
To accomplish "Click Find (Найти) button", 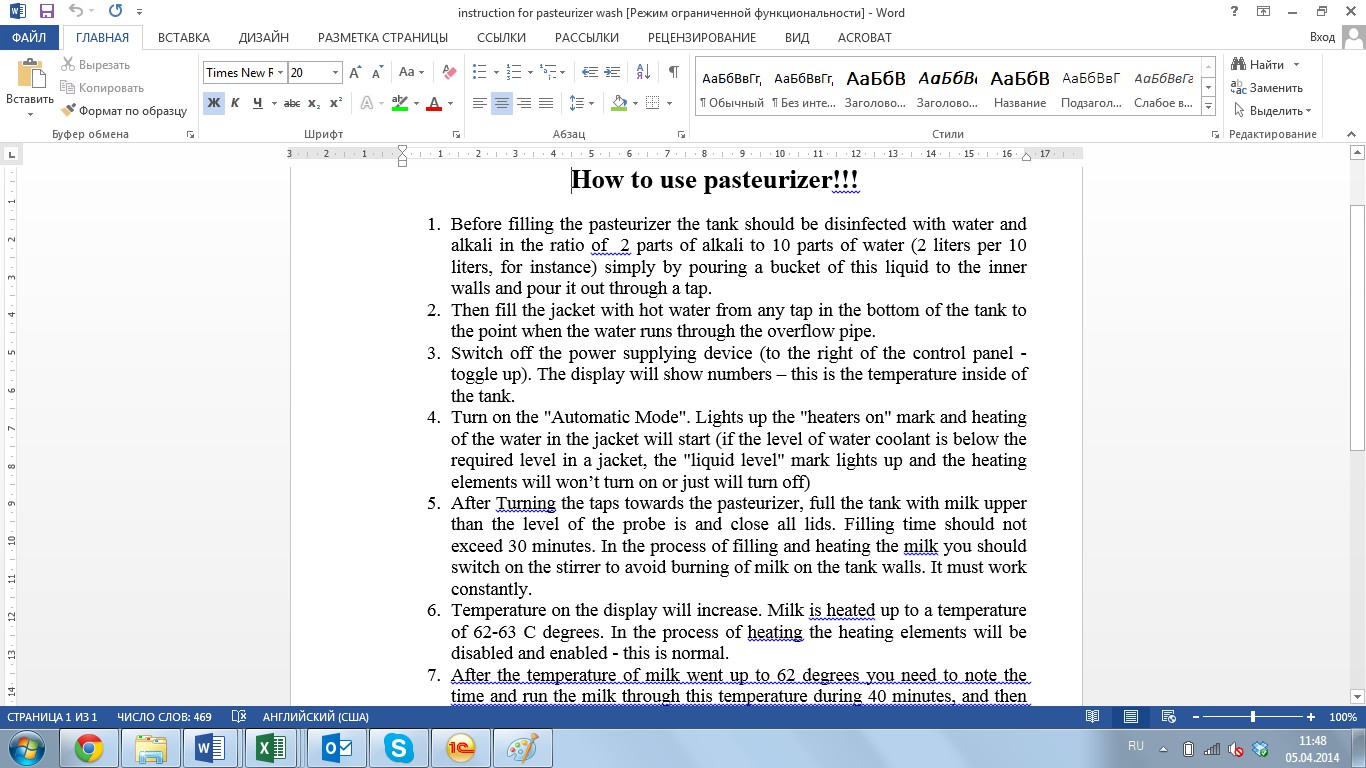I will 1258,65.
